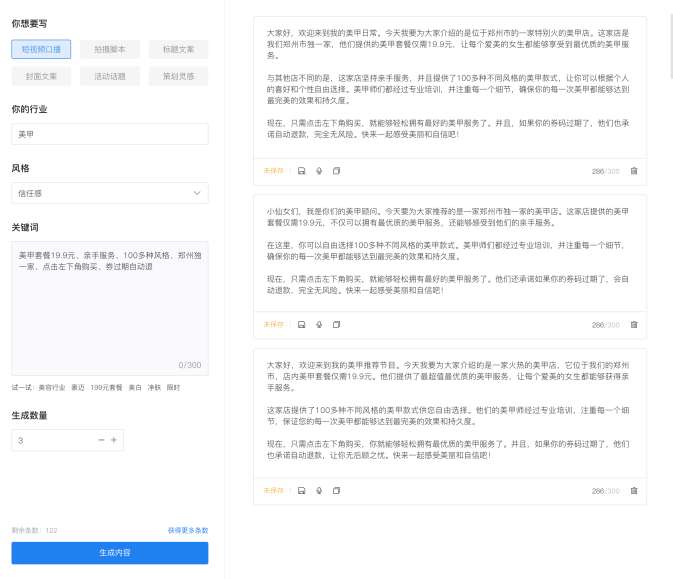Viewport: 673px width, 579px height.
Task: Decrease 生成数量 with the minus button
Action: click(101, 440)
